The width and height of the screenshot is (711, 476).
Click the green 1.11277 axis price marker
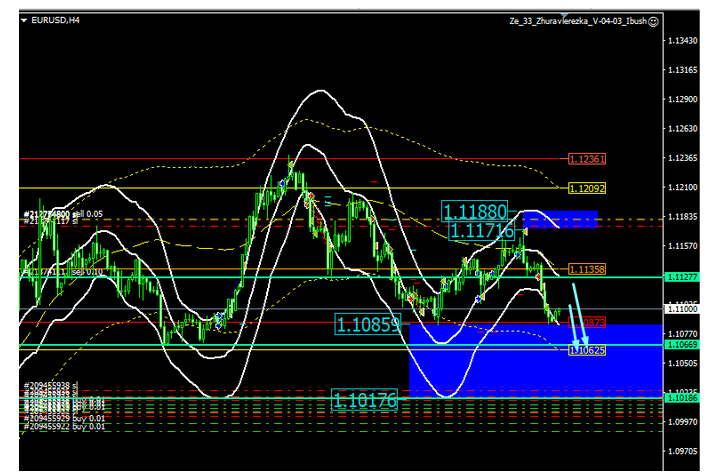point(682,278)
